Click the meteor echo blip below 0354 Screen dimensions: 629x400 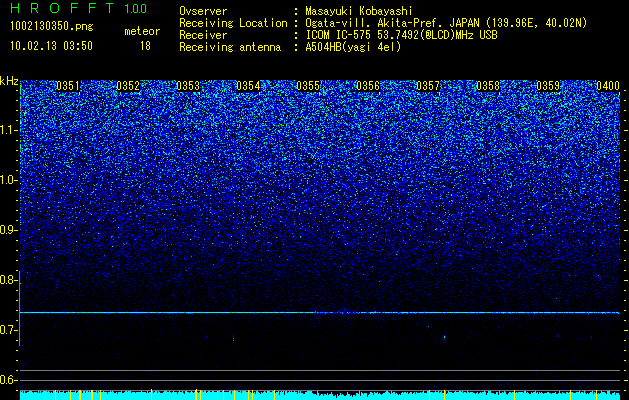tap(233, 337)
